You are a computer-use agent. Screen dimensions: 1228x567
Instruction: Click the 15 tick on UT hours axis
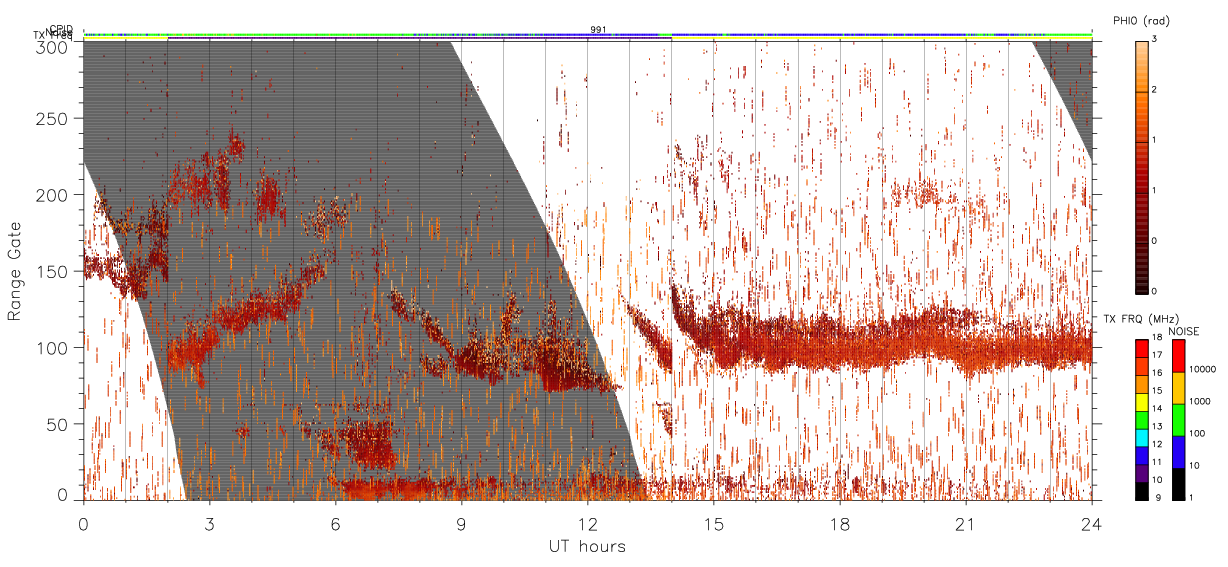(714, 523)
